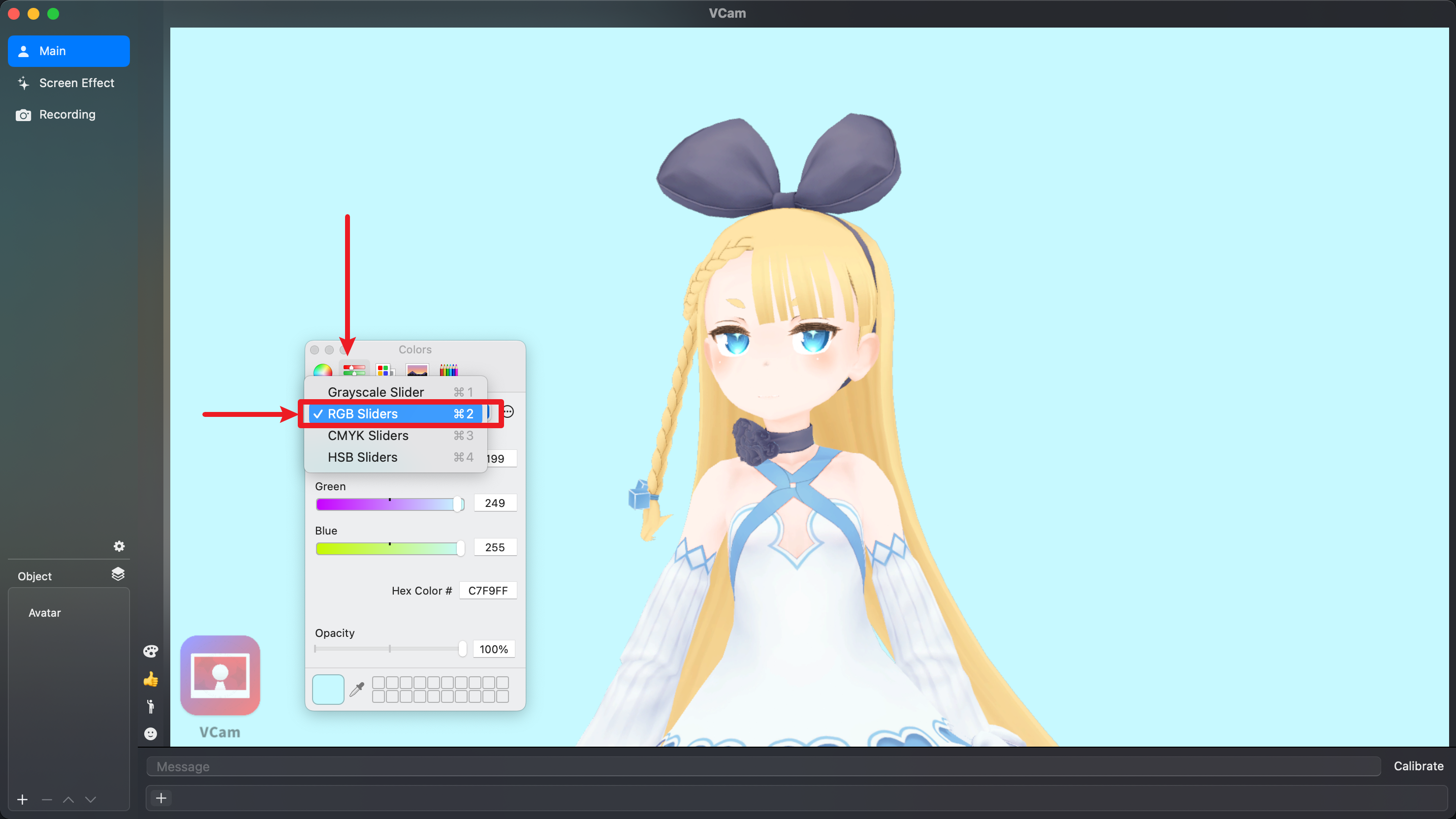Switch to image palettes picker
1456x819 pixels.
(x=417, y=370)
